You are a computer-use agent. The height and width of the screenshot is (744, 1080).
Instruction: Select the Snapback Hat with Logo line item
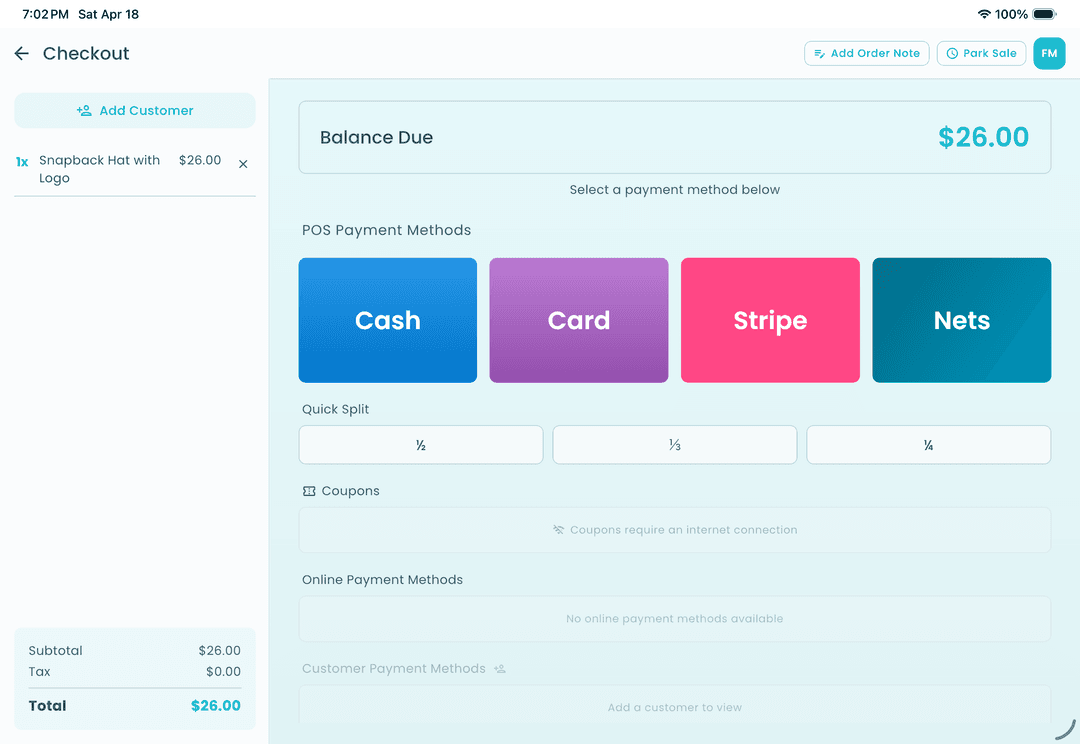[135, 169]
